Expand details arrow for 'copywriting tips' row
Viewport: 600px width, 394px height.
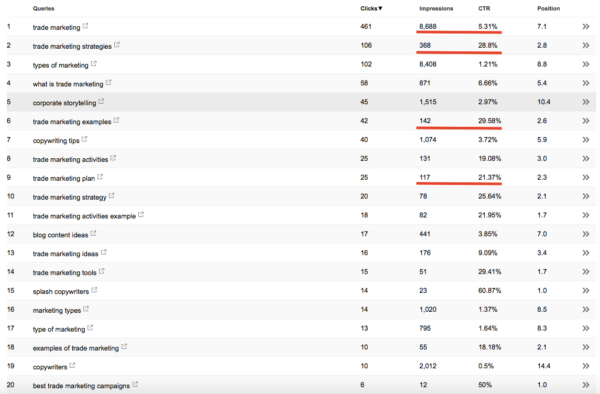(x=586, y=140)
